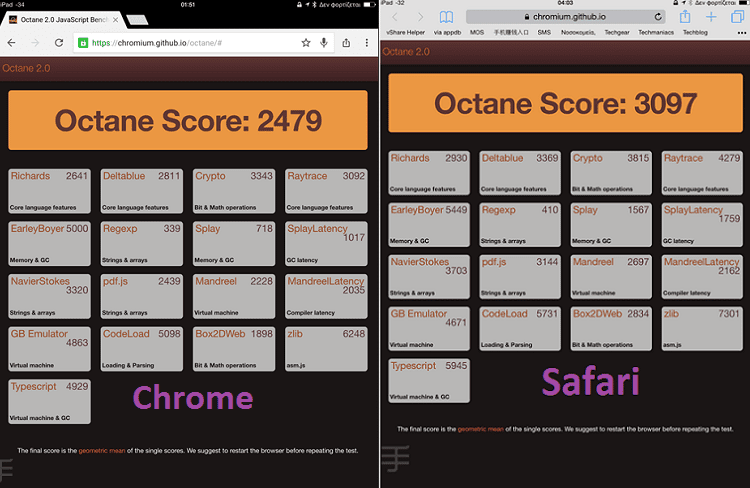Click the EarleyBoyer 5449 result card in Safari
The width and height of the screenshot is (750, 488).
[429, 224]
